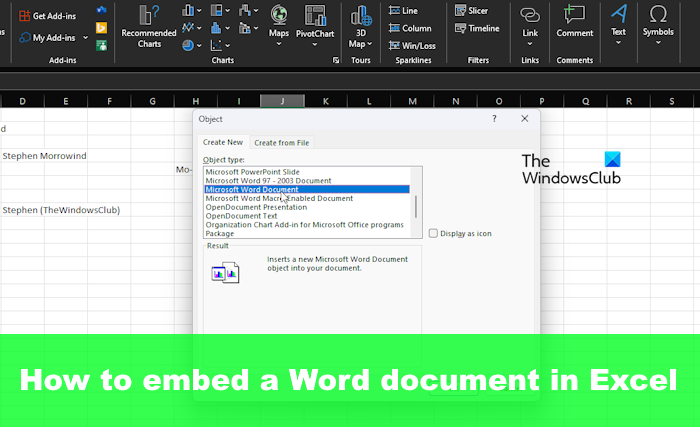Select the Create New tab
Screen dimensions: 700x427
(223, 143)
